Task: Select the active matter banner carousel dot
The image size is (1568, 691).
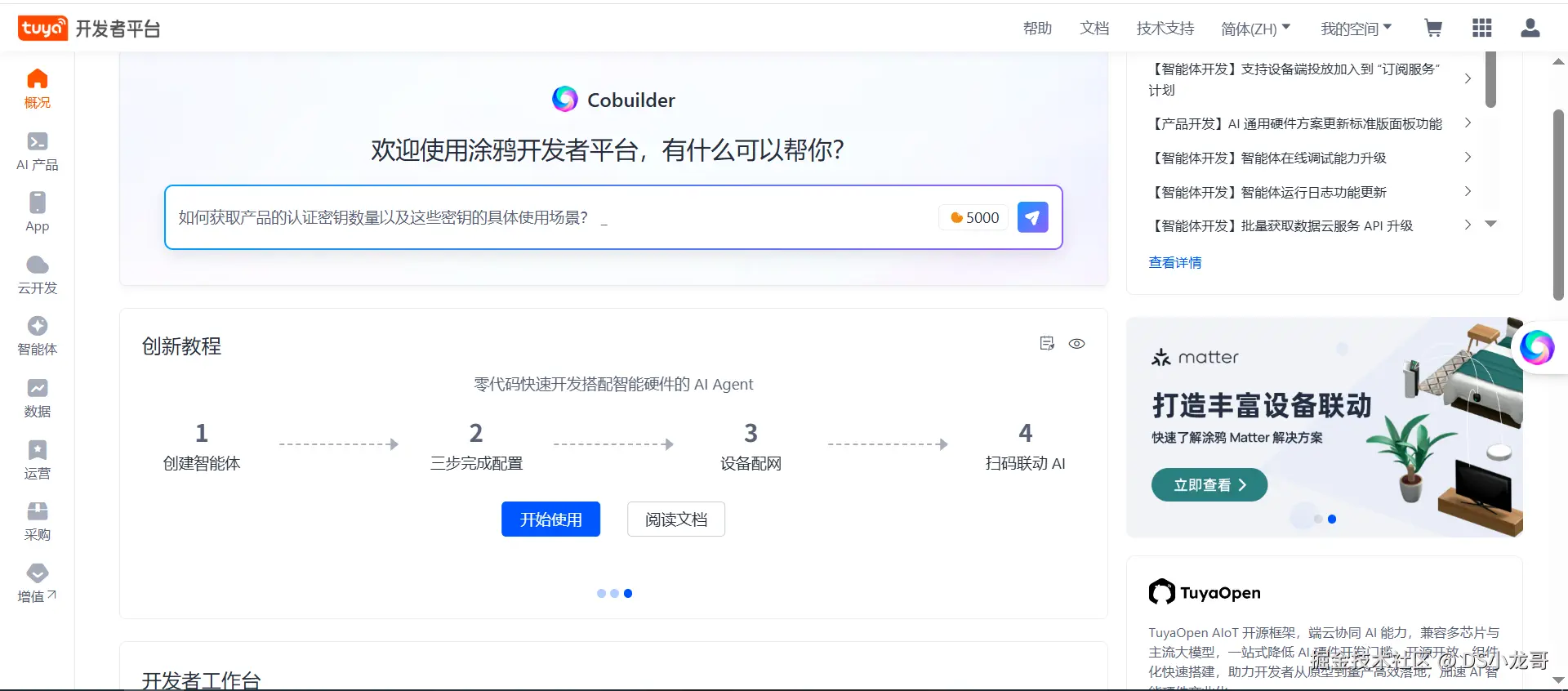Action: click(x=1332, y=519)
